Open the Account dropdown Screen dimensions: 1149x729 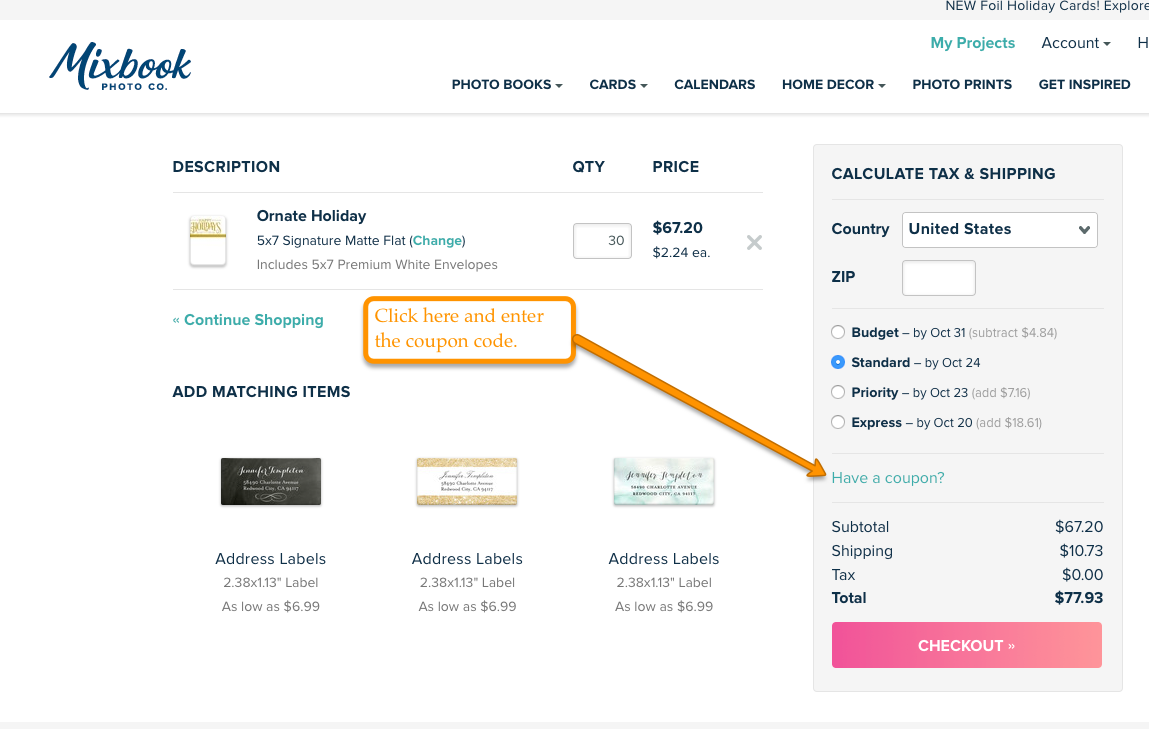tap(1076, 43)
